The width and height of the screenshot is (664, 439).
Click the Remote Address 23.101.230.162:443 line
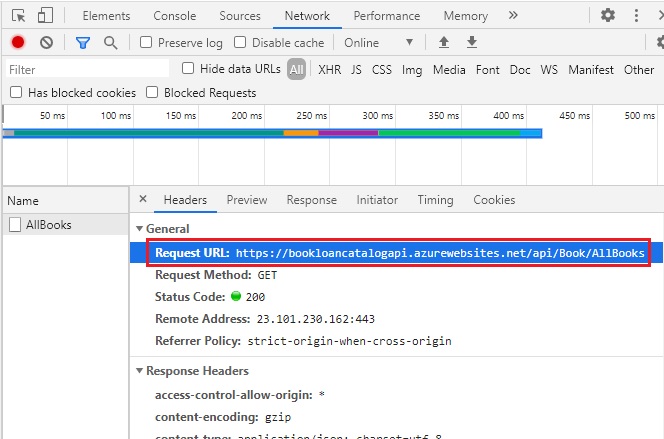coord(265,319)
